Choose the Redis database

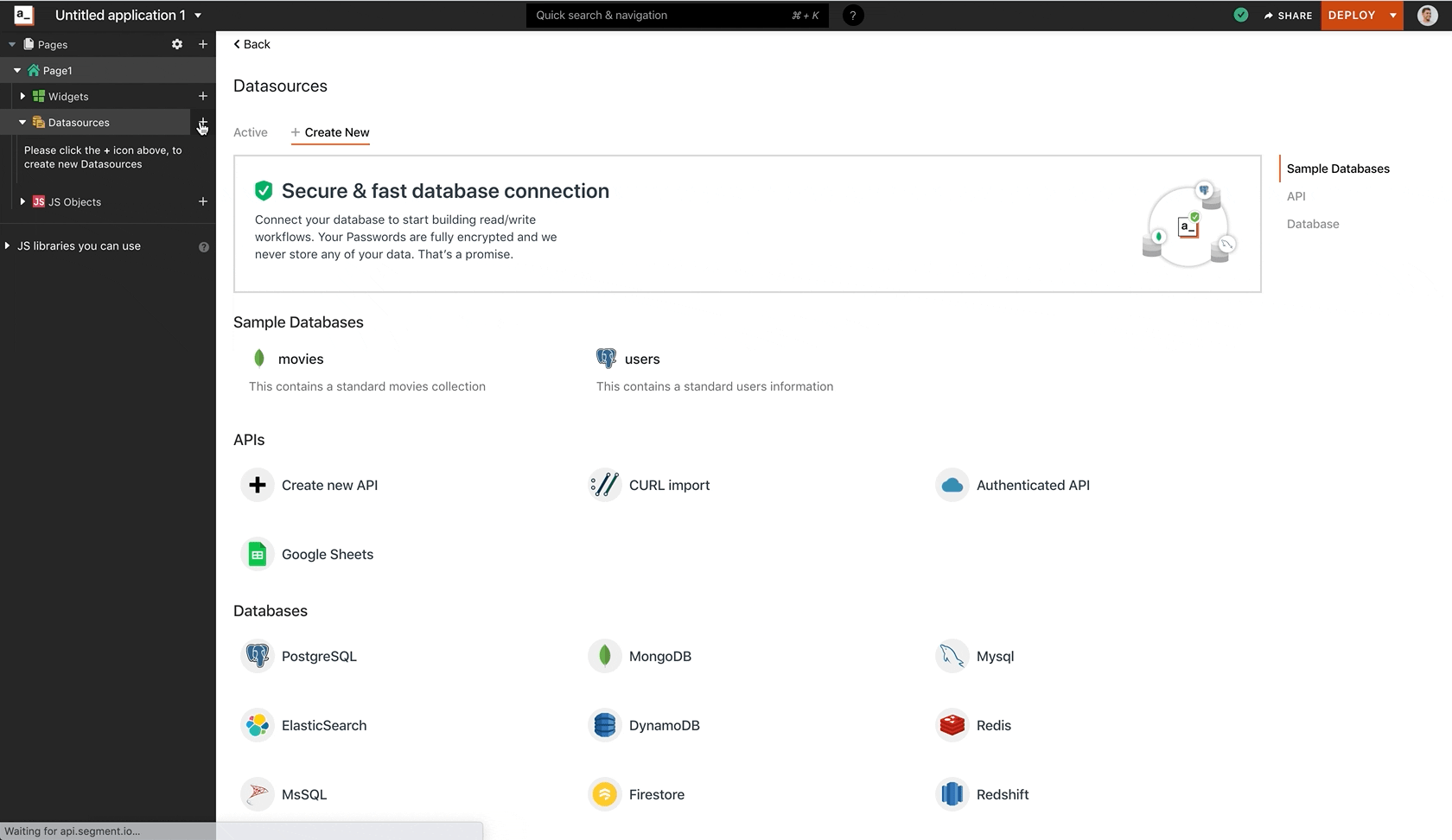[994, 725]
